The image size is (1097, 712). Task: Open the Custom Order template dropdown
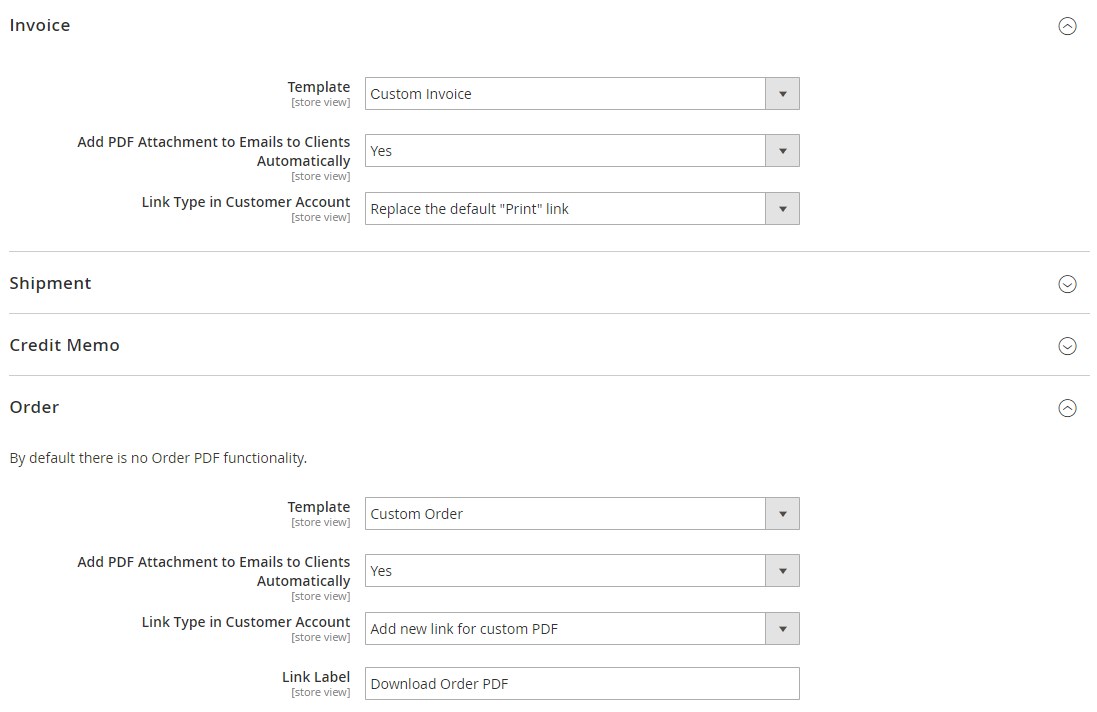(x=565, y=514)
